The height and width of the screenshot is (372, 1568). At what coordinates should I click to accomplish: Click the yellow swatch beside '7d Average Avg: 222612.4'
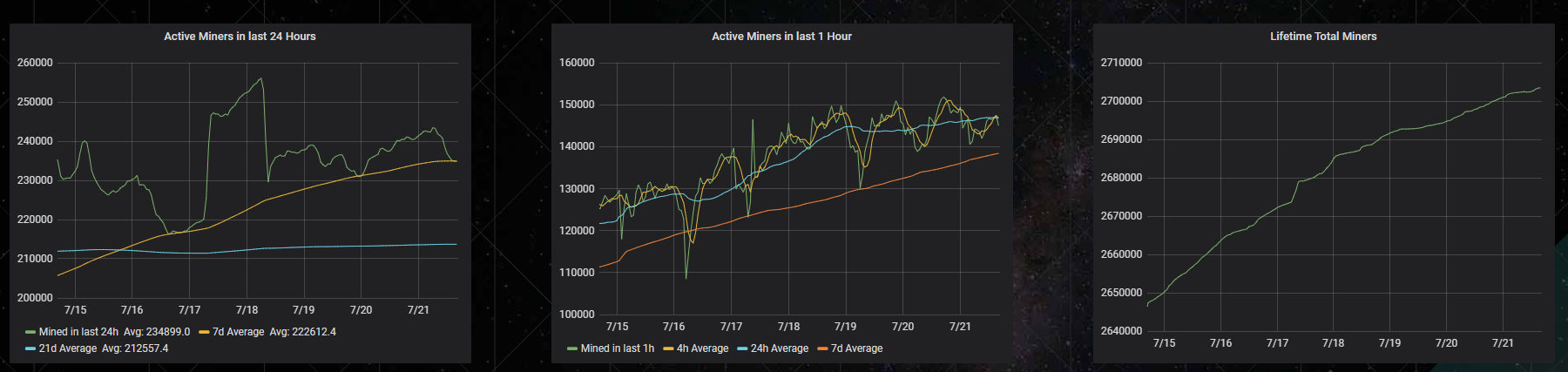[x=205, y=332]
